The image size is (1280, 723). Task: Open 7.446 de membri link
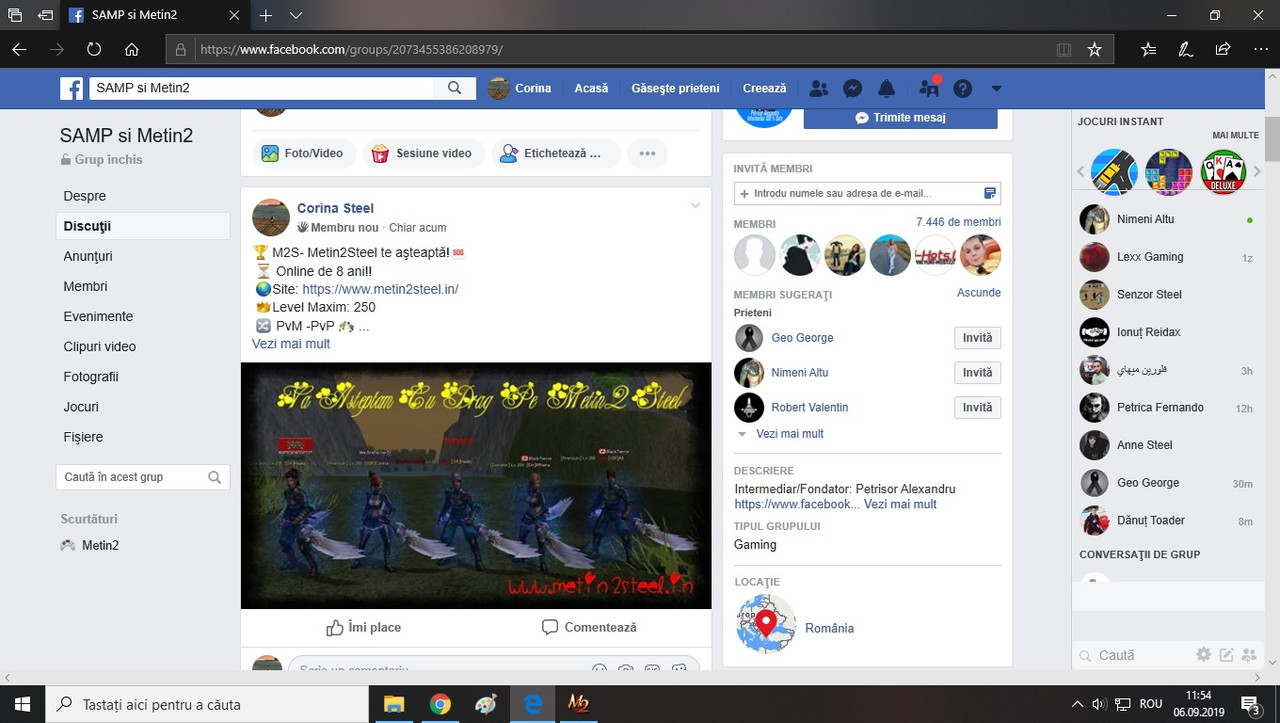tap(958, 222)
